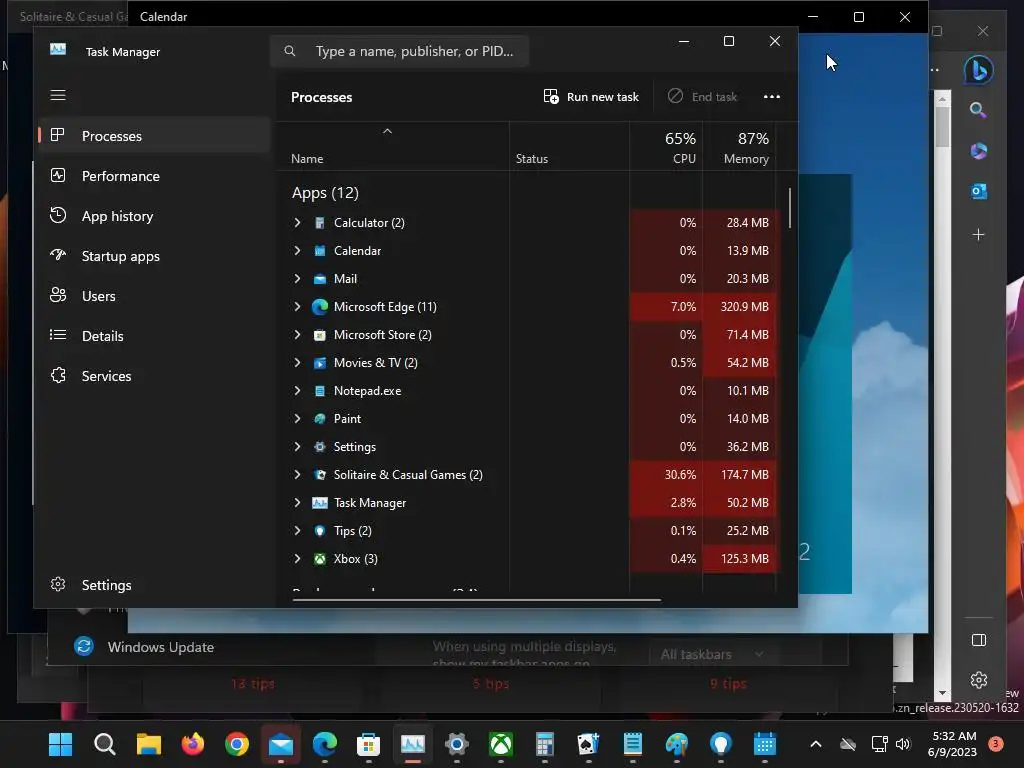Select the Microsoft Edge icon in process list
Viewport: 1024px width, 768px height.
tap(320, 306)
